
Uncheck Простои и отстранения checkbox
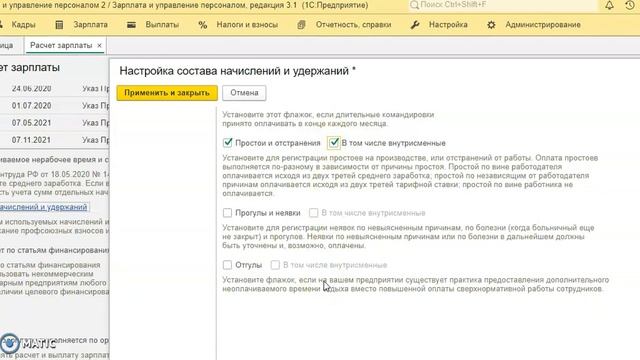[x=227, y=142]
